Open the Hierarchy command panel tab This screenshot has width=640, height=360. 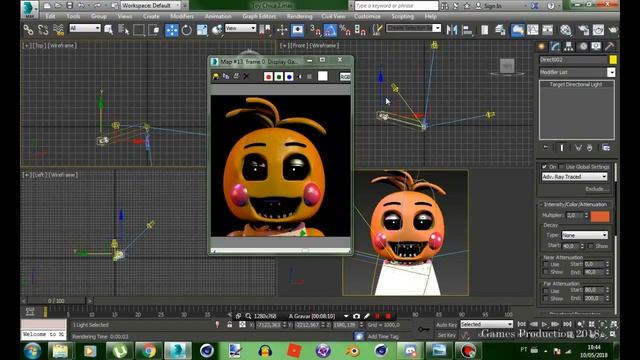(569, 47)
